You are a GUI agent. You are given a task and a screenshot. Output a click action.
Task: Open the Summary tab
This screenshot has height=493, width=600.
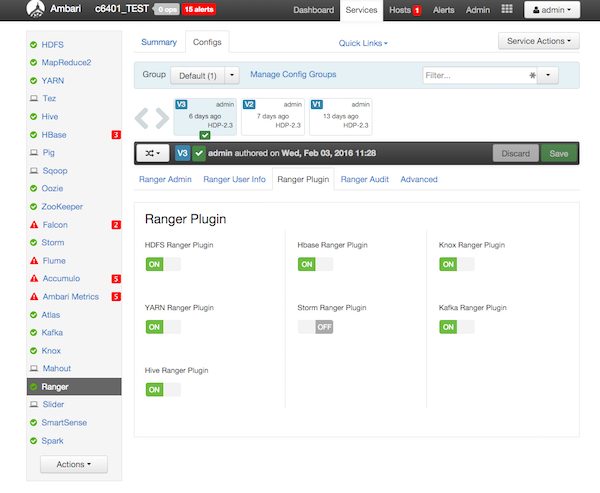[158, 42]
